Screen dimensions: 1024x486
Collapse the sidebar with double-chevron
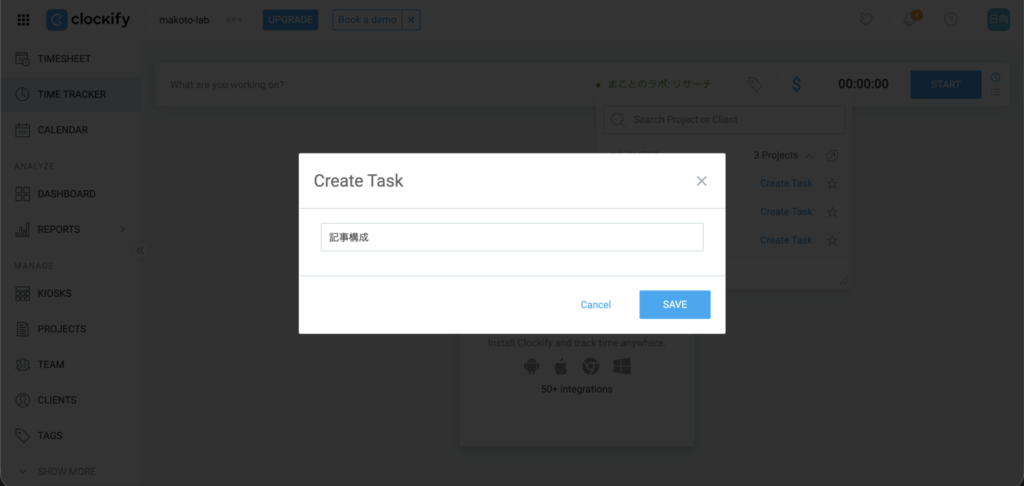click(x=140, y=250)
